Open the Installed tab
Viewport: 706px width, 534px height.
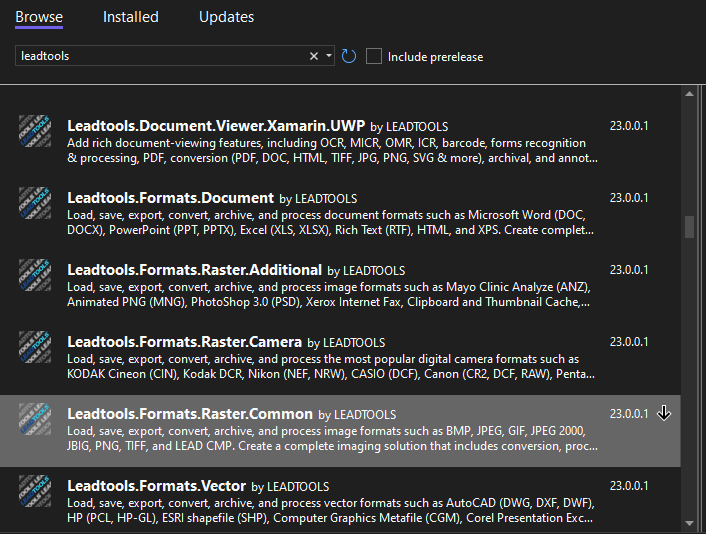(131, 17)
